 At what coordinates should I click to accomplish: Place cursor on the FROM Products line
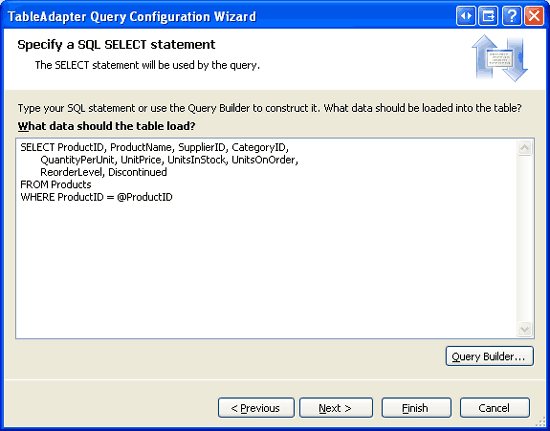tap(56, 184)
